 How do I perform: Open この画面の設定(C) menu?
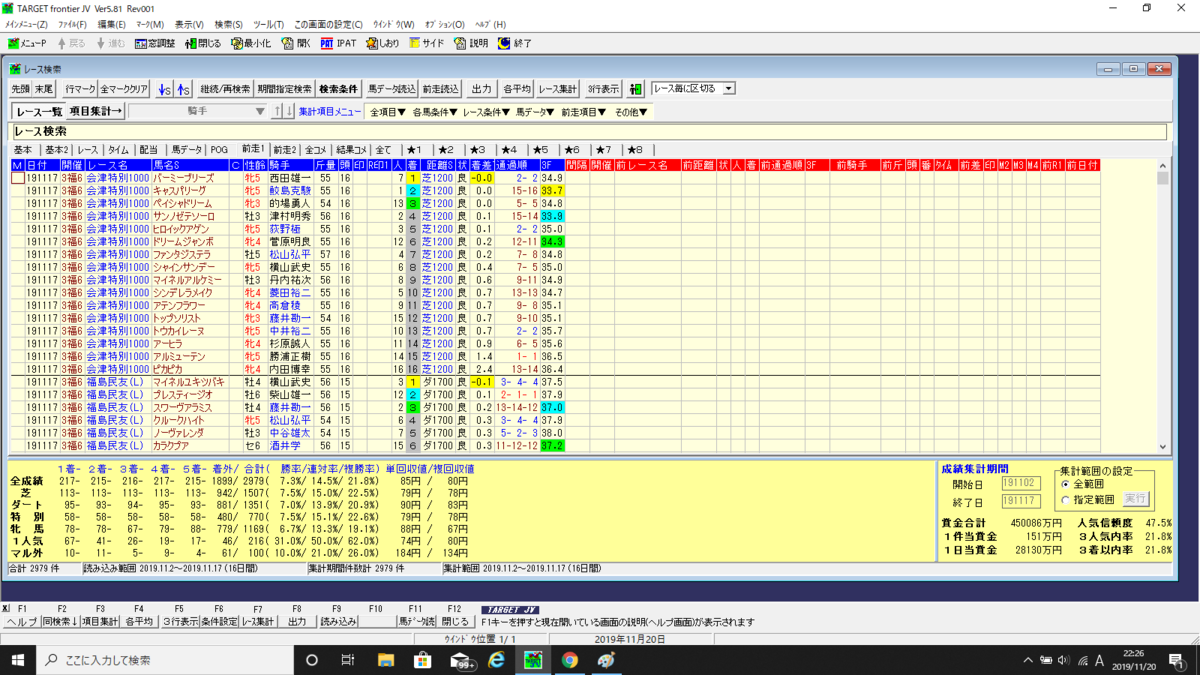coord(329,24)
